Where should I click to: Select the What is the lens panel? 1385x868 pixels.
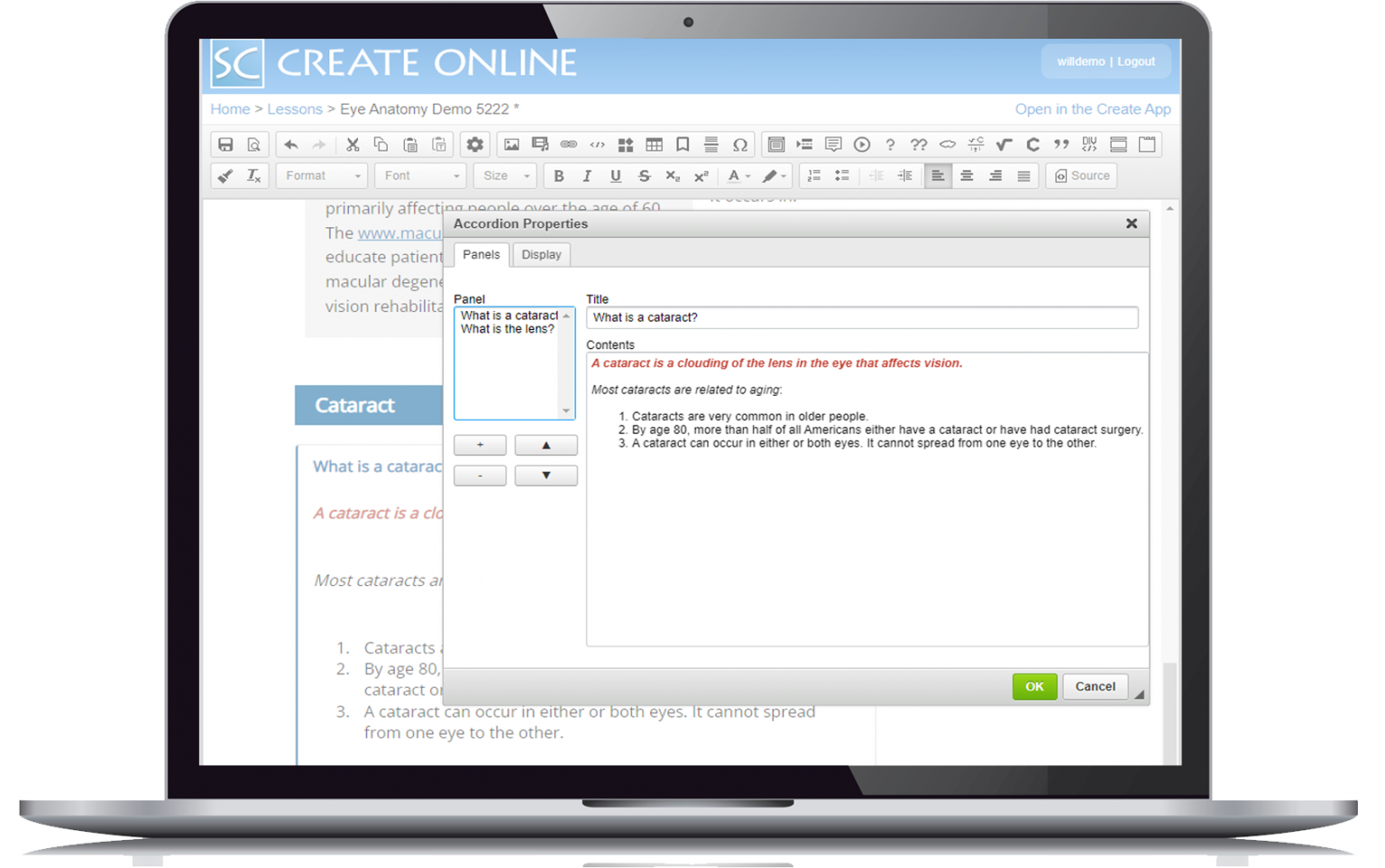pyautogui.click(x=507, y=329)
